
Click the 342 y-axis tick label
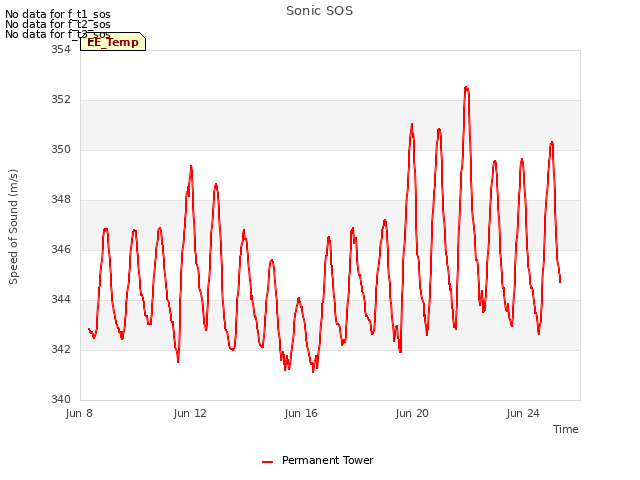pyautogui.click(x=61, y=349)
